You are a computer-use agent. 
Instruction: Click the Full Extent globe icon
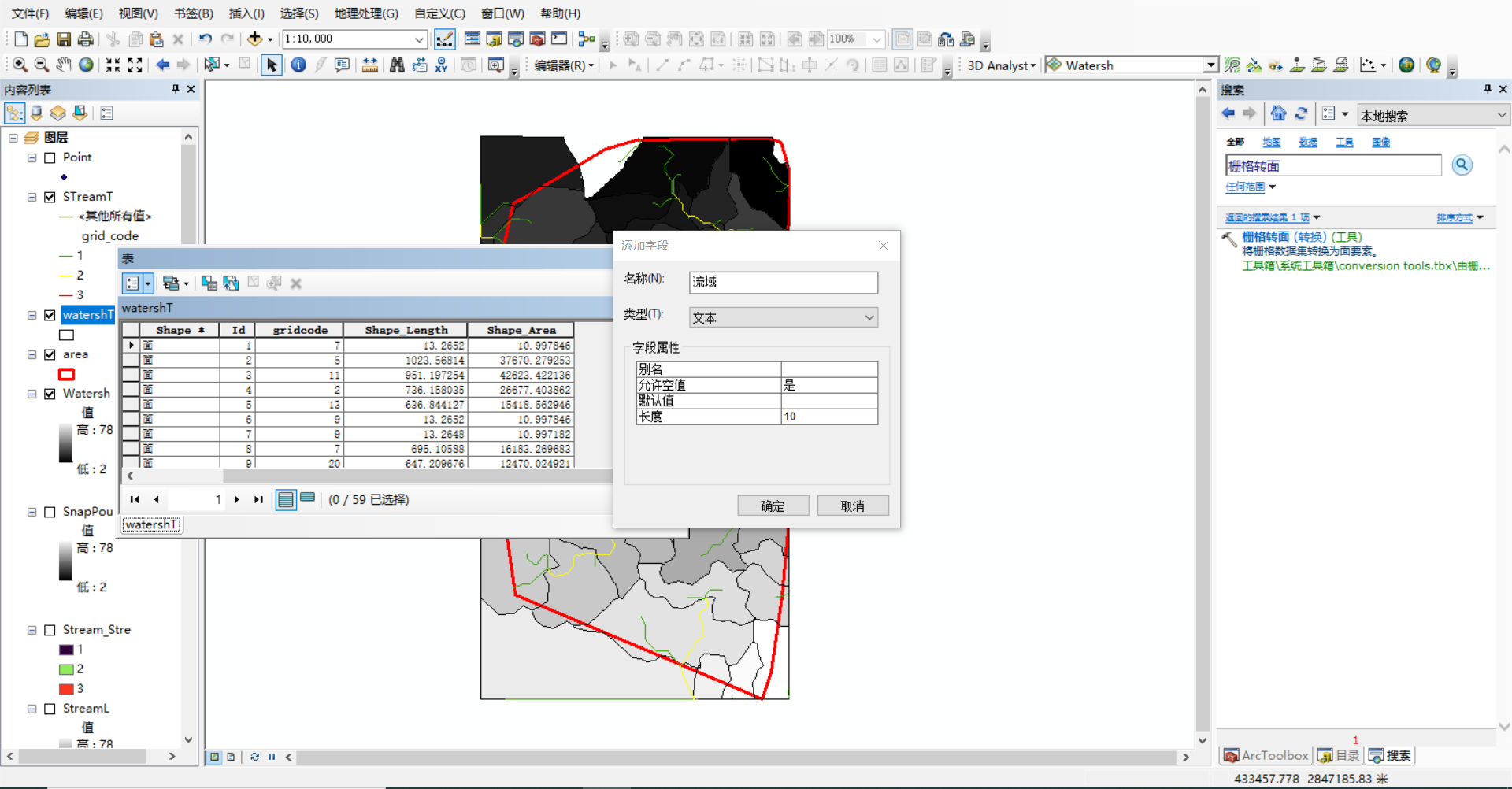tap(86, 65)
